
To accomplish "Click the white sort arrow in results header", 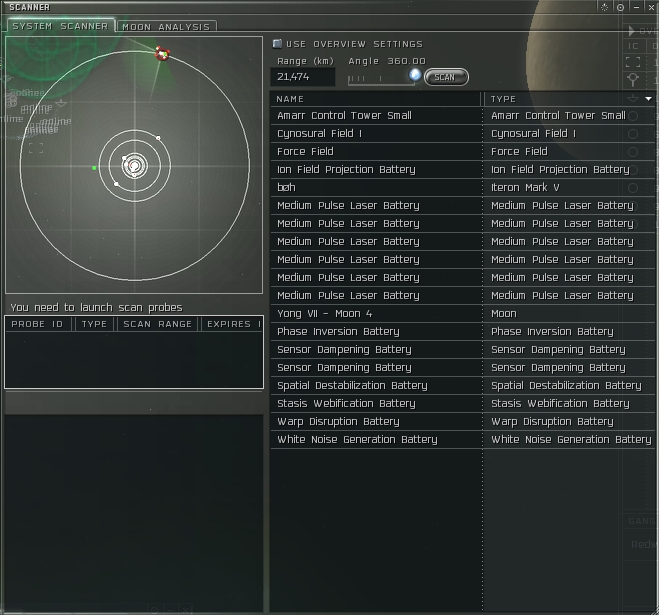I will (648, 99).
